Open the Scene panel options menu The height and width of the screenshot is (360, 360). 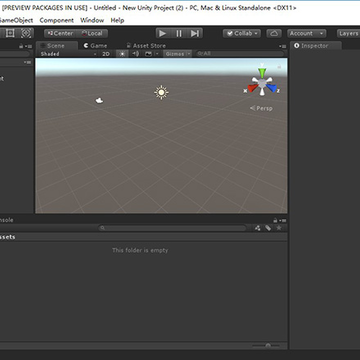[283, 46]
